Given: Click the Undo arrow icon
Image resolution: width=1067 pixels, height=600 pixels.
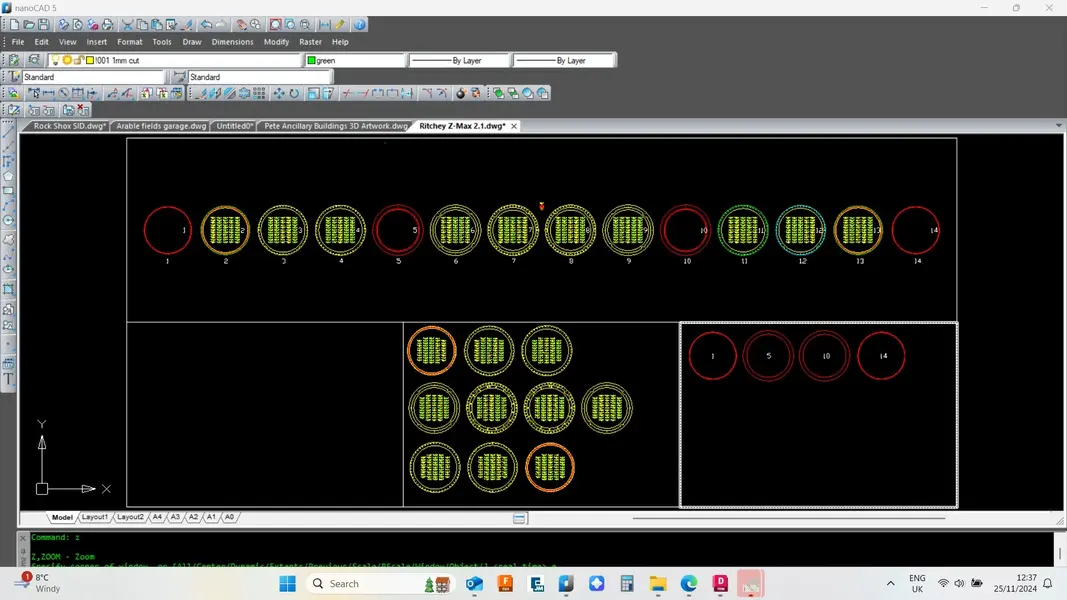Looking at the screenshot, I should tap(206, 24).
